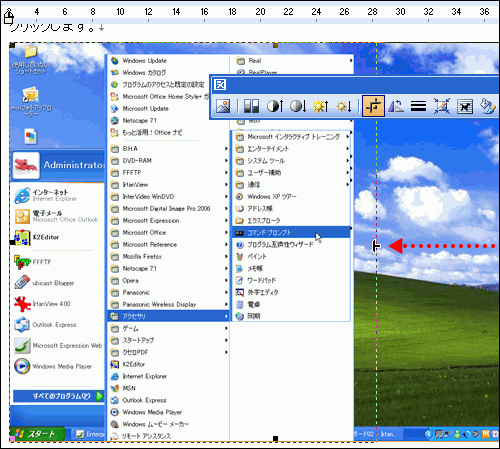The width and height of the screenshot is (500, 449).
Task: Click the Compress Pictures icon
Action: 442,106
